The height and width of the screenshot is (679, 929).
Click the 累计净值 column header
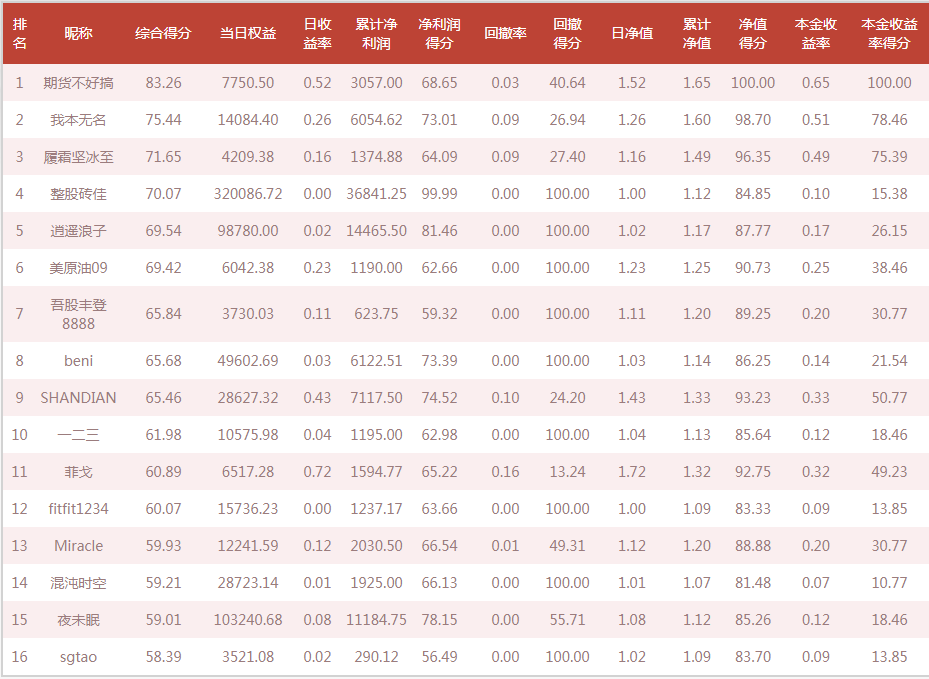coord(696,33)
